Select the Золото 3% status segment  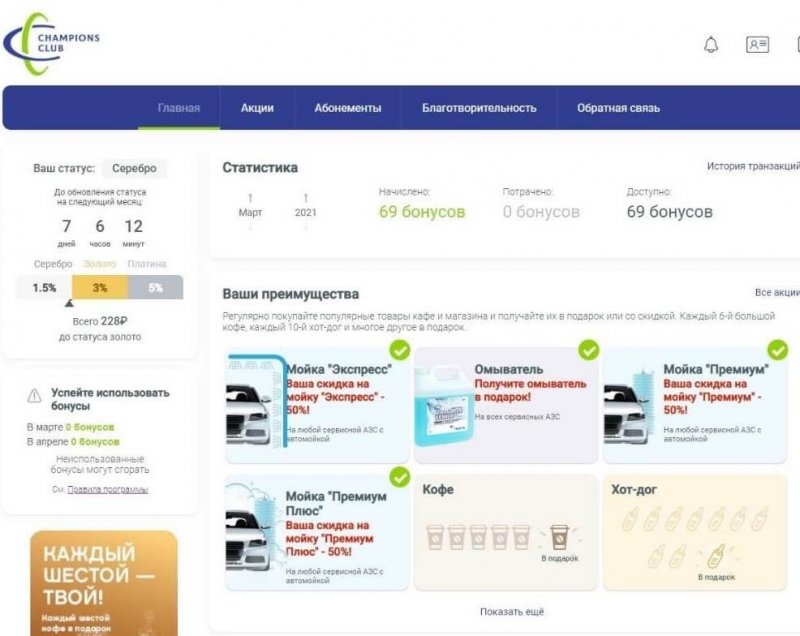tap(99, 288)
